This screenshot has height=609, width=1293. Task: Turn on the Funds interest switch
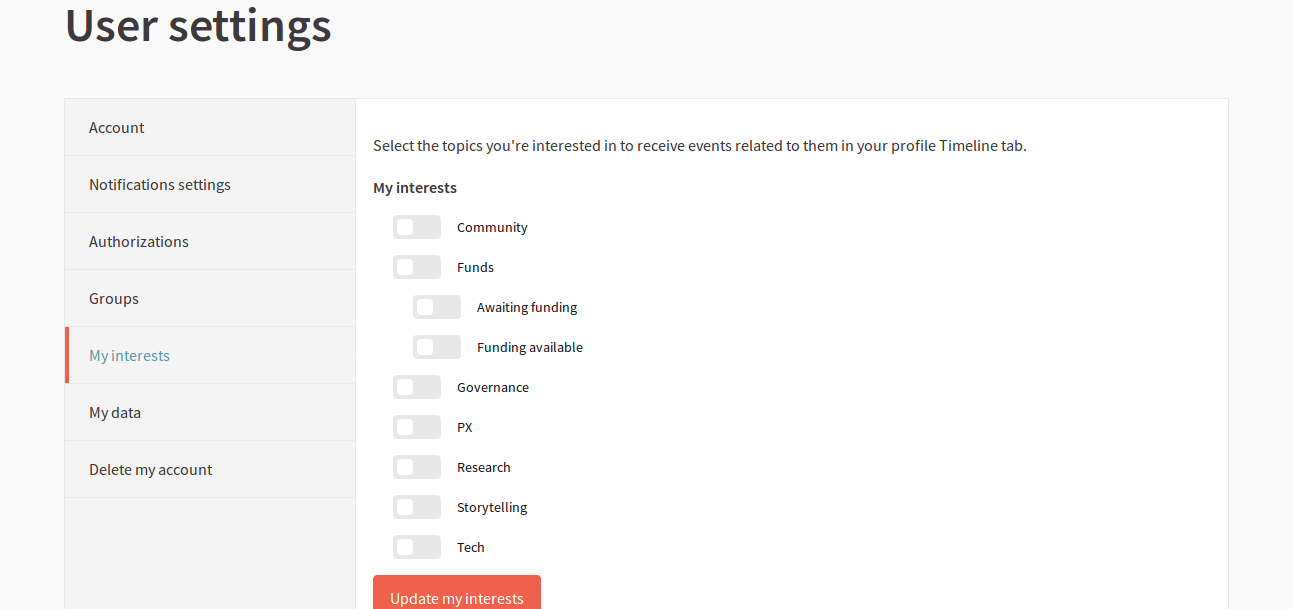(x=416, y=267)
